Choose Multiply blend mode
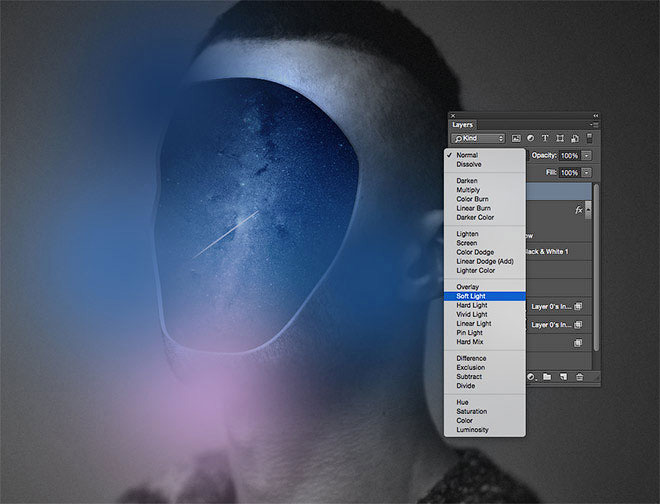Screen dimensions: 660x504 pyautogui.click(x=485, y=190)
